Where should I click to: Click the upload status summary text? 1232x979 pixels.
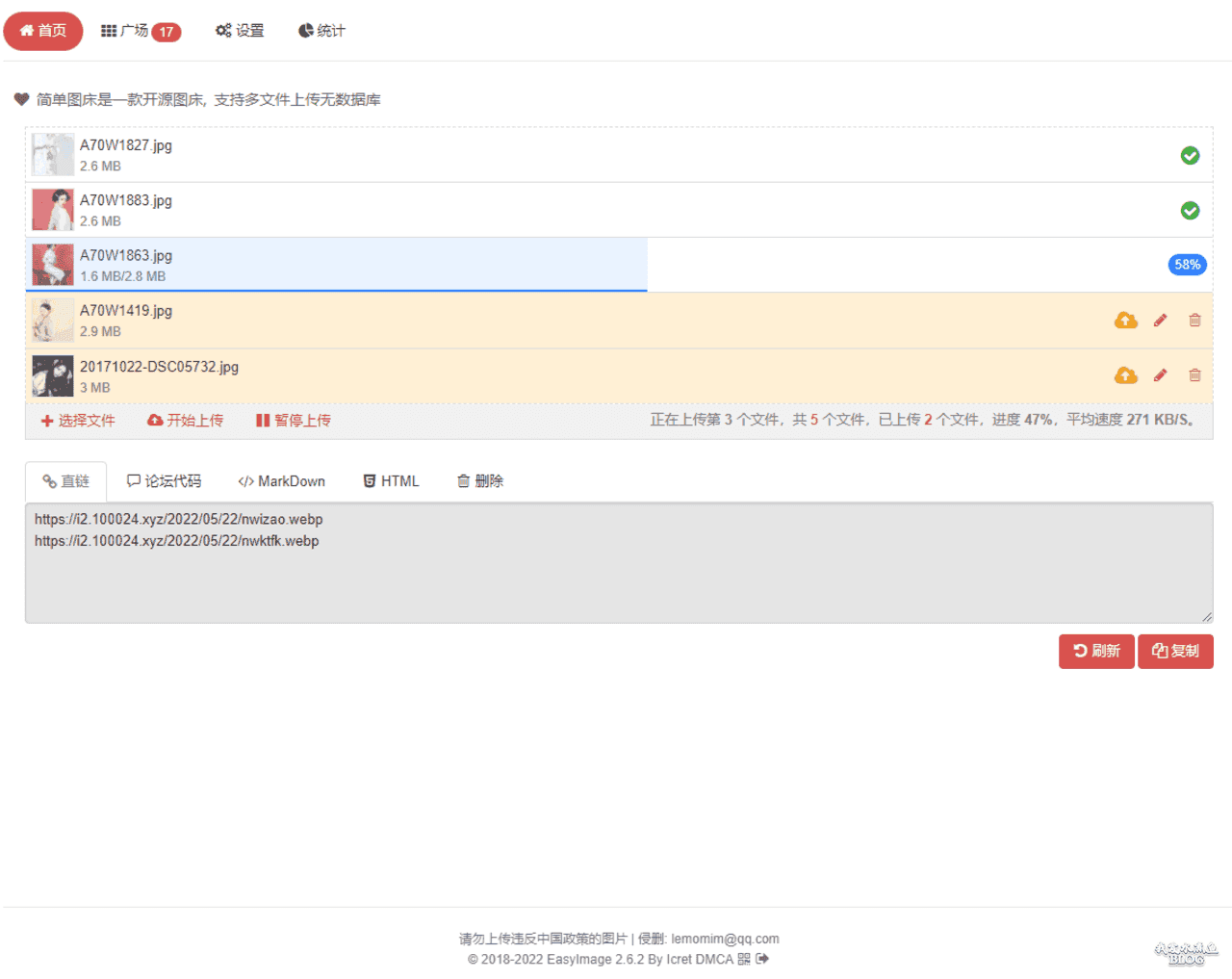[x=922, y=420]
